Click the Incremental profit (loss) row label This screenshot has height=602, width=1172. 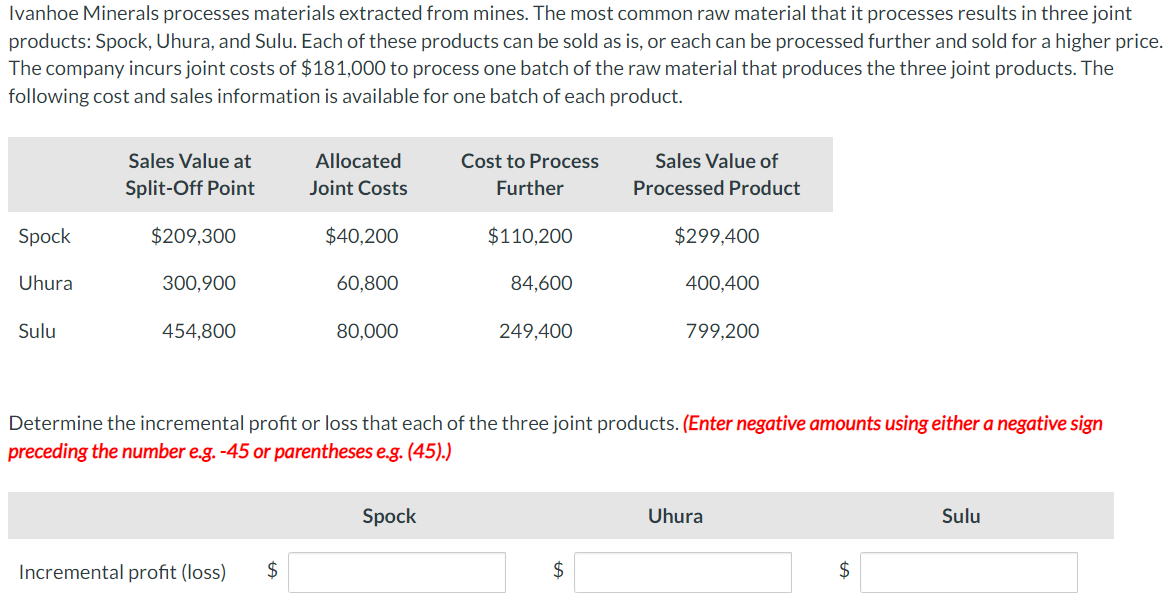(122, 572)
